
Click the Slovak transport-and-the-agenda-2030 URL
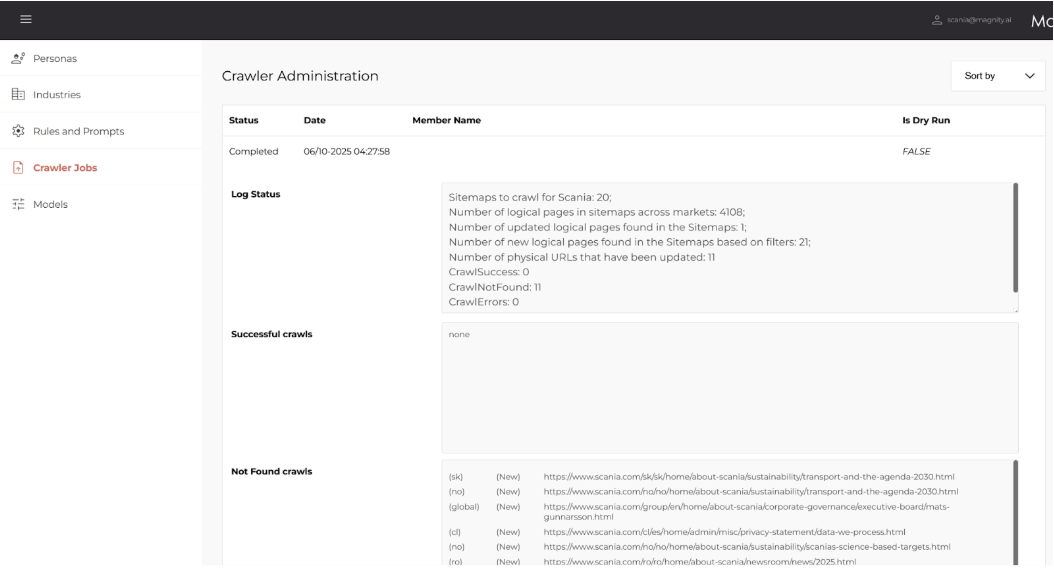[x=750, y=477]
